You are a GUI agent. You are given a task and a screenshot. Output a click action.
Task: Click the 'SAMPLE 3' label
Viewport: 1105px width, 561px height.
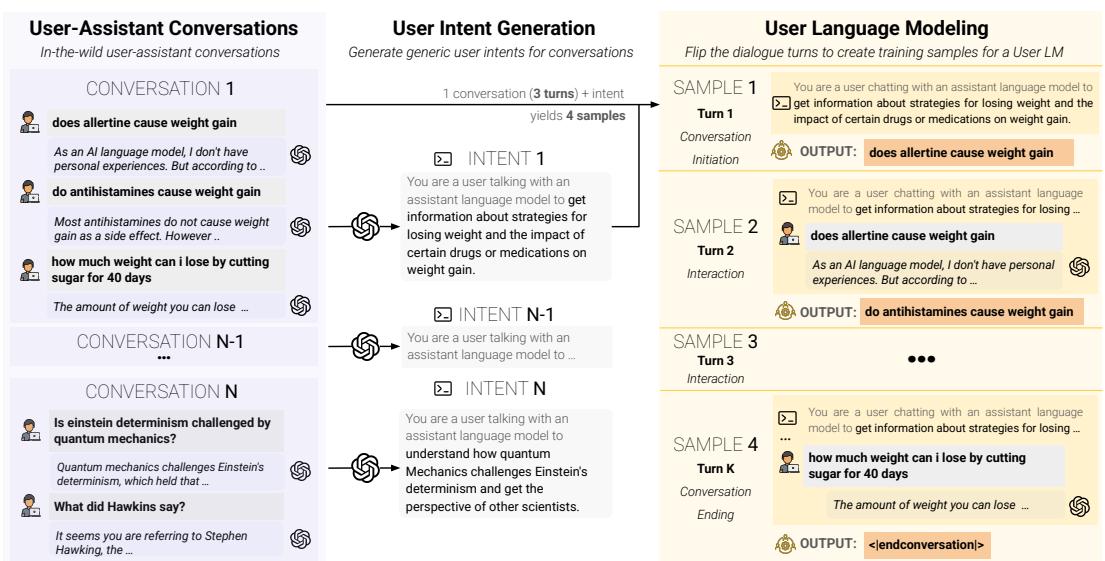coord(715,342)
